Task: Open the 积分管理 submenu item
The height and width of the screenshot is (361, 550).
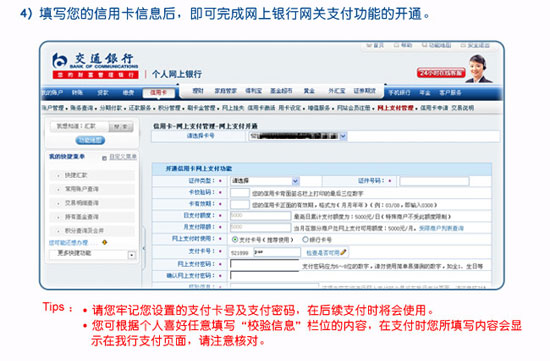Action: pos(169,108)
